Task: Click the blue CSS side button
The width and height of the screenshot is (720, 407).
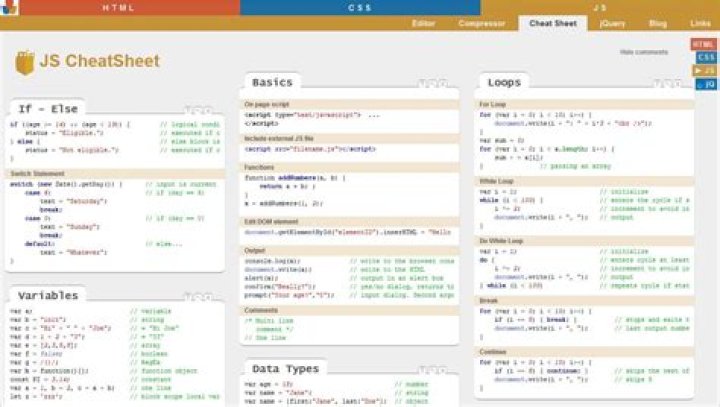Action: [706, 57]
